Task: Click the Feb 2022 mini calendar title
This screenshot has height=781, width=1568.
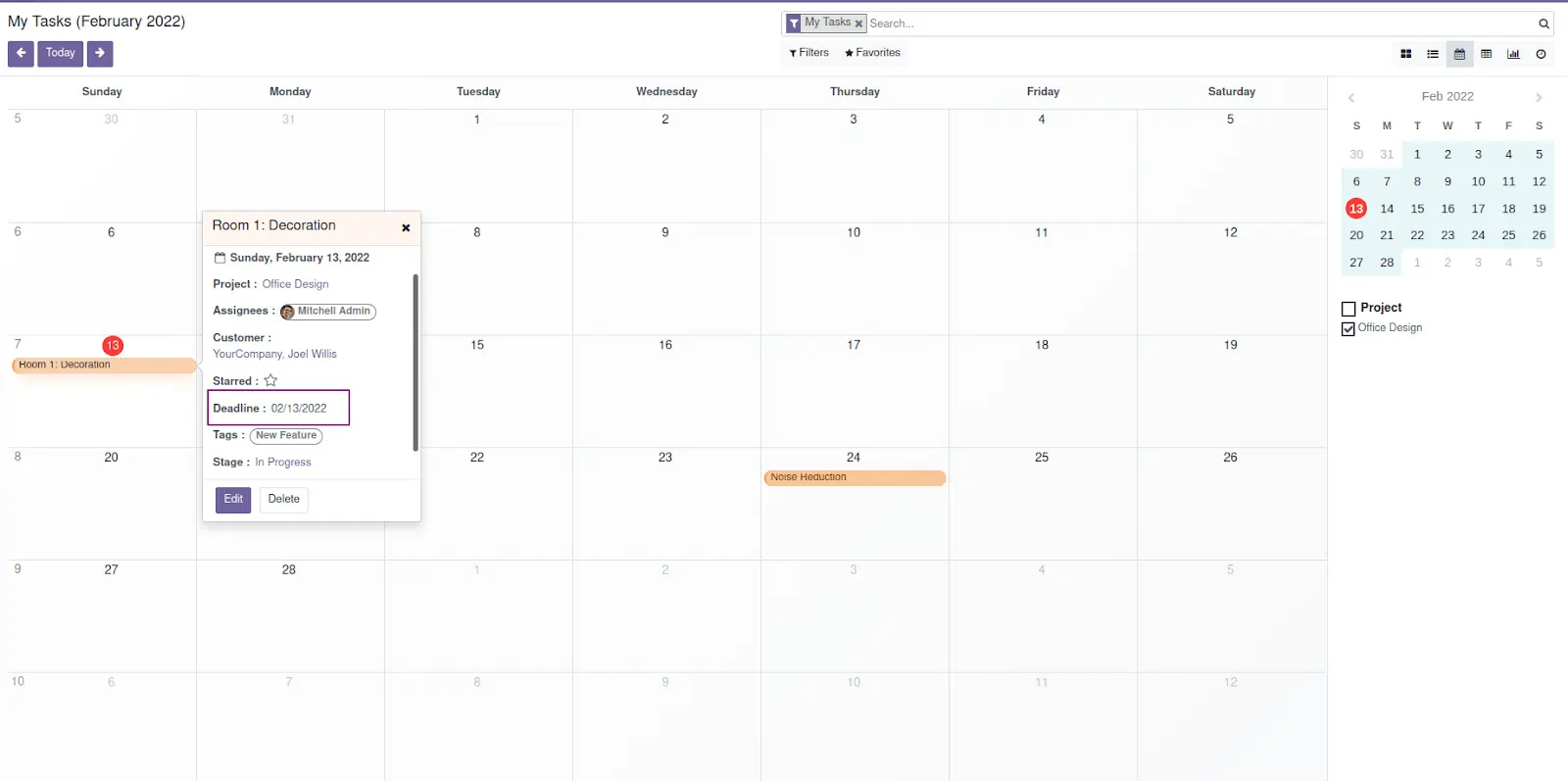Action: tap(1447, 96)
